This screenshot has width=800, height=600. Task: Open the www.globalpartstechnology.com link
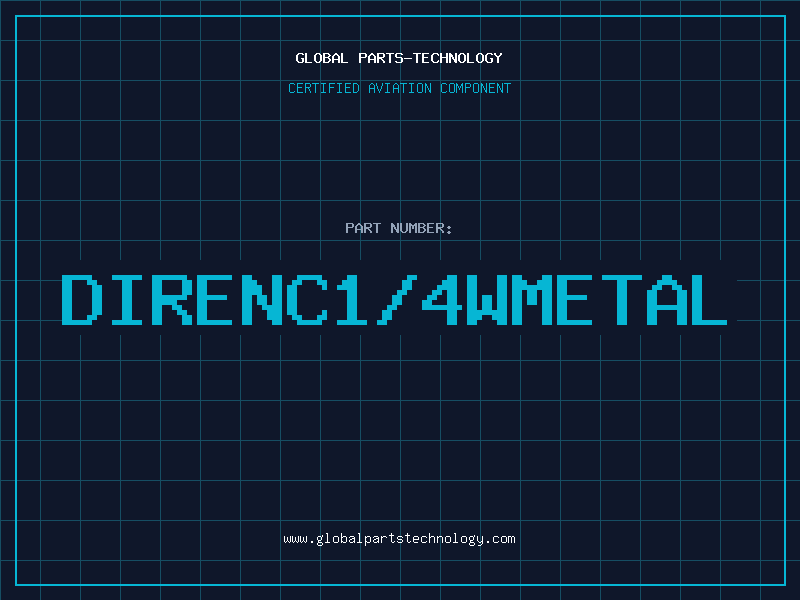[x=399, y=539]
